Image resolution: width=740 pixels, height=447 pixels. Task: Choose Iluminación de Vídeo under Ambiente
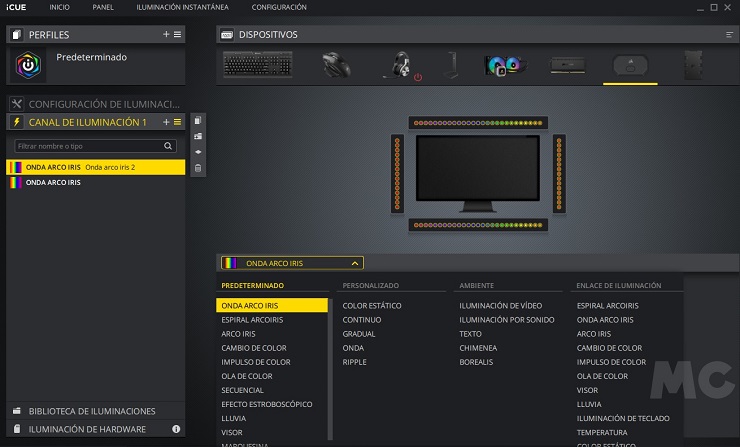click(x=500, y=305)
